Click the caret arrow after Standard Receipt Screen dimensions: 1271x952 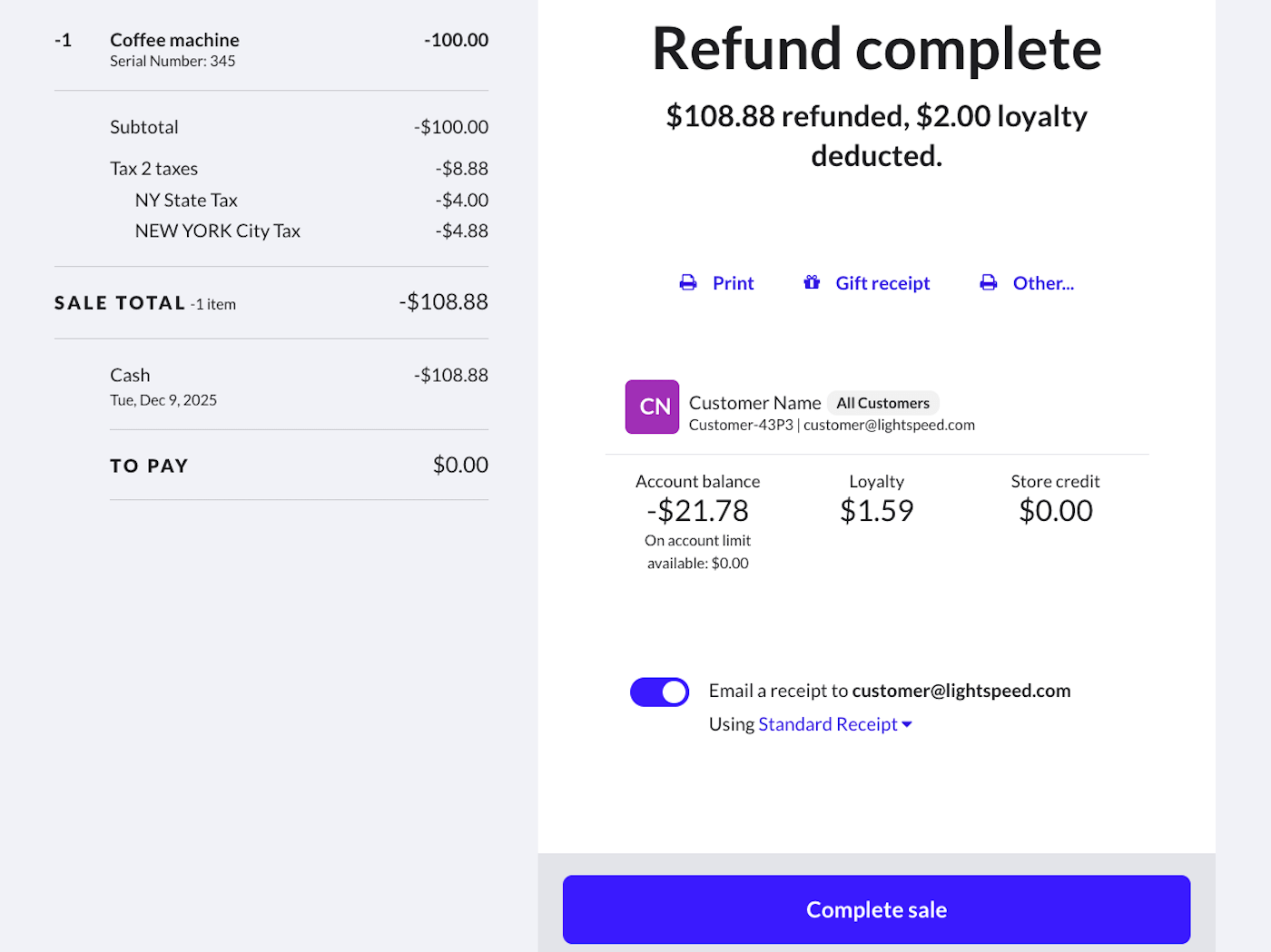[x=907, y=724]
